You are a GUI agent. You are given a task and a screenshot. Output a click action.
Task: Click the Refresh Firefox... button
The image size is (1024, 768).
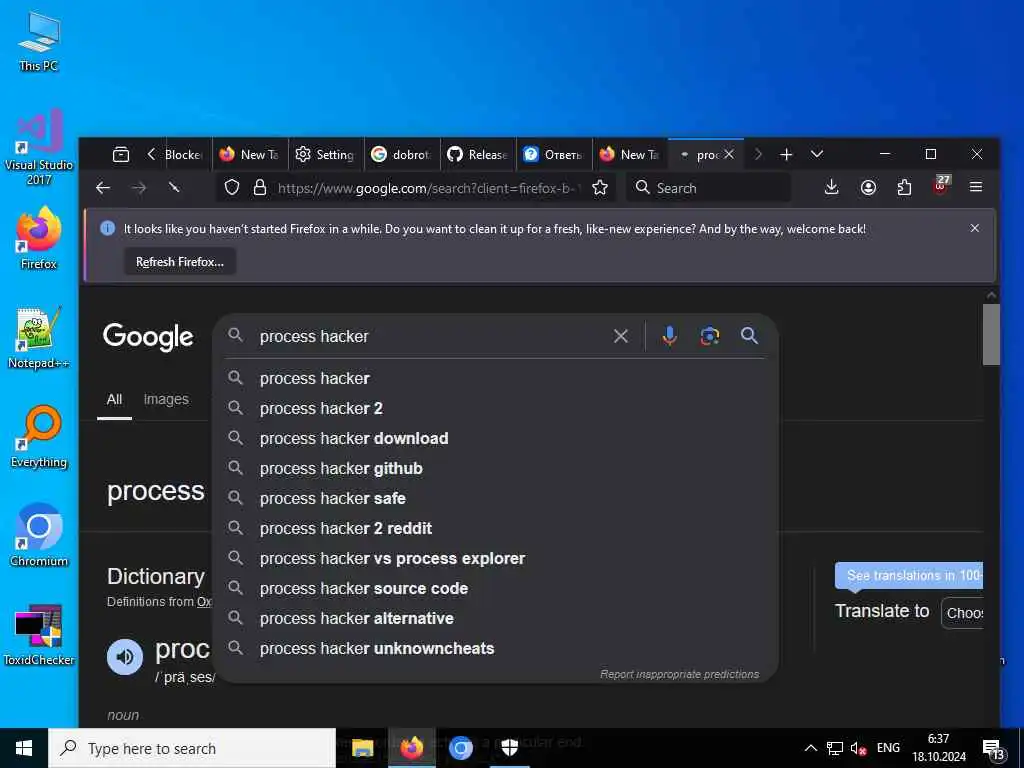point(180,262)
